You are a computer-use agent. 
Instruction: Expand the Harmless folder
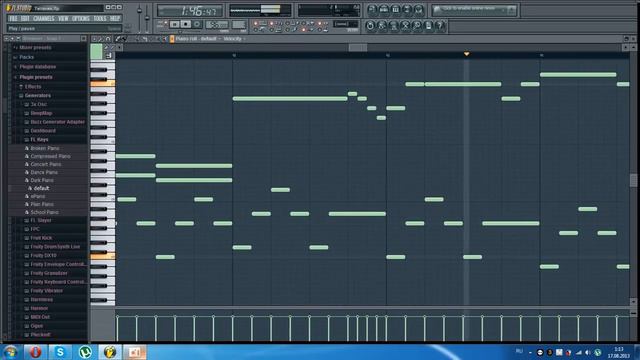[41, 300]
